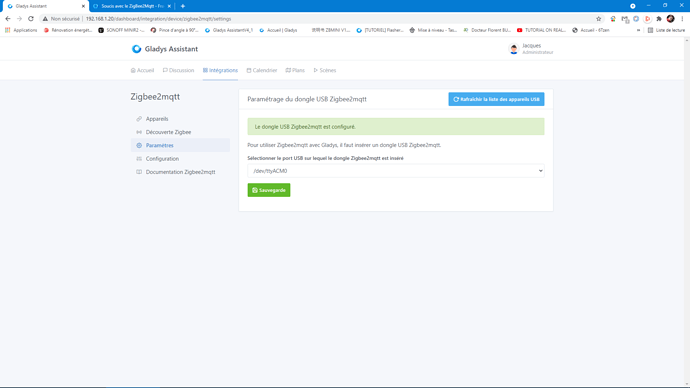
Task: Click the Chrome profile picture icon
Action: pyautogui.click(x=671, y=18)
